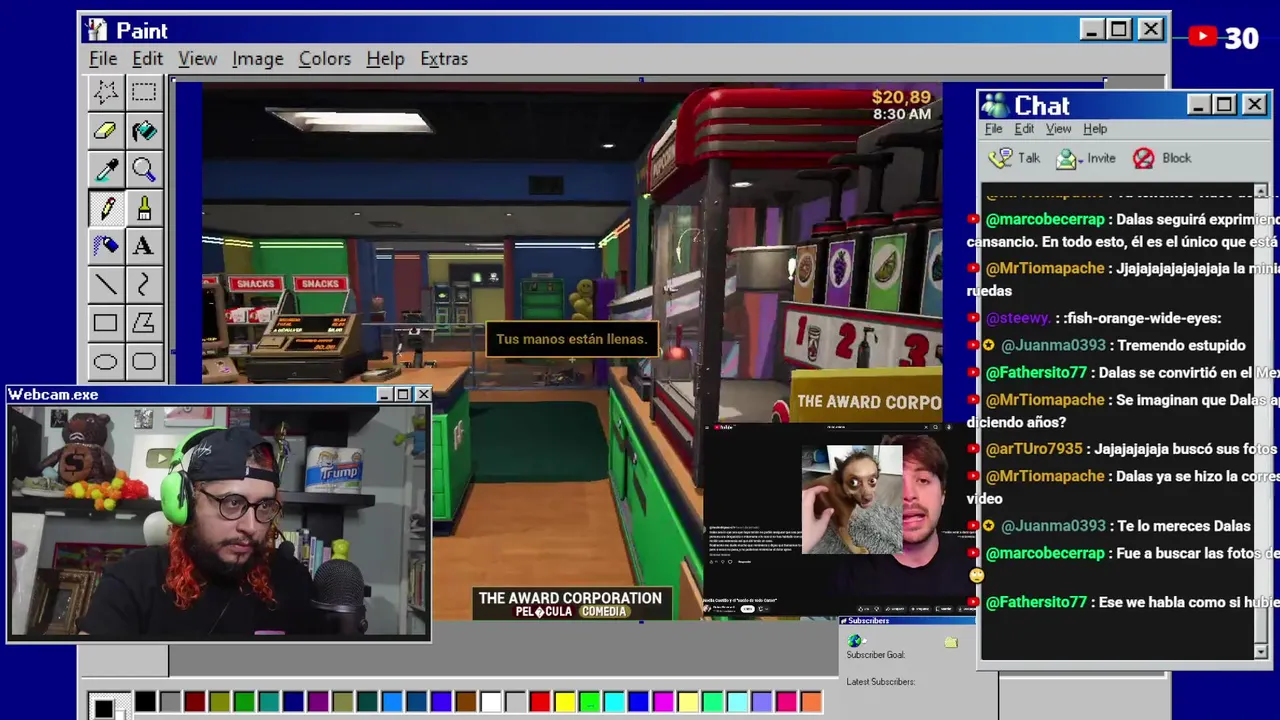Pick the maroon color swatch
Image resolution: width=1280 pixels, height=720 pixels.
[195, 702]
